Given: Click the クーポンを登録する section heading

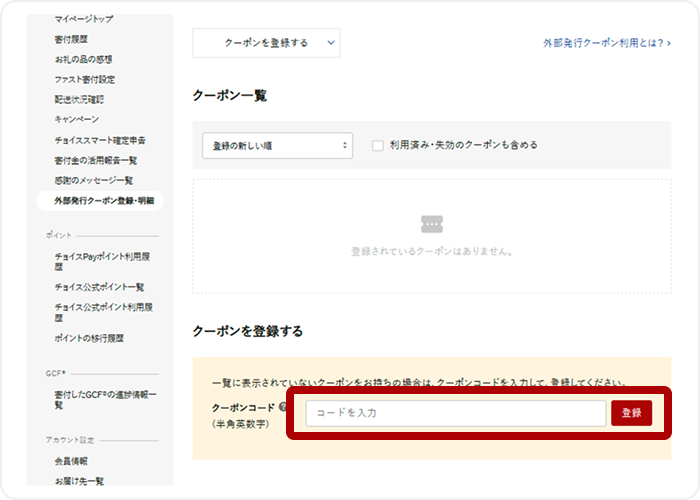Looking at the screenshot, I should 248,331.
